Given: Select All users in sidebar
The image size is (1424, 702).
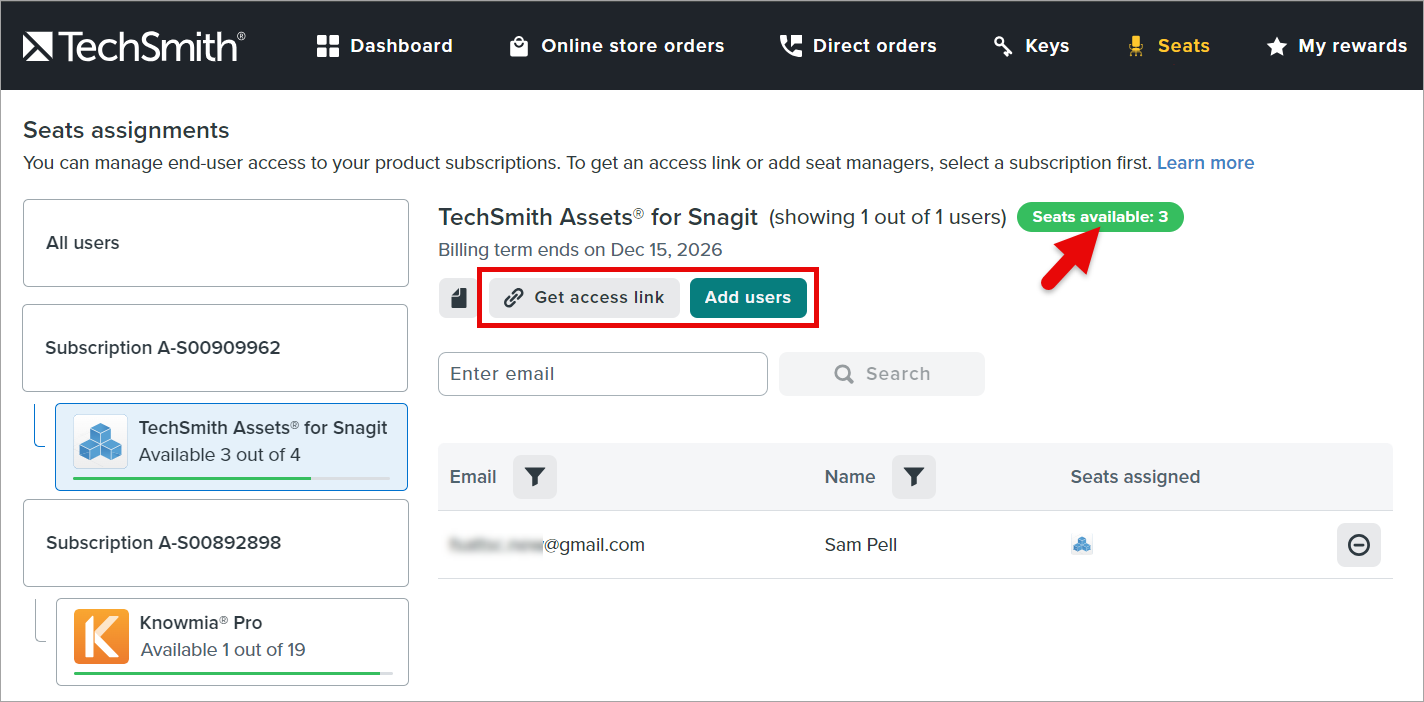Looking at the screenshot, I should click(x=216, y=243).
